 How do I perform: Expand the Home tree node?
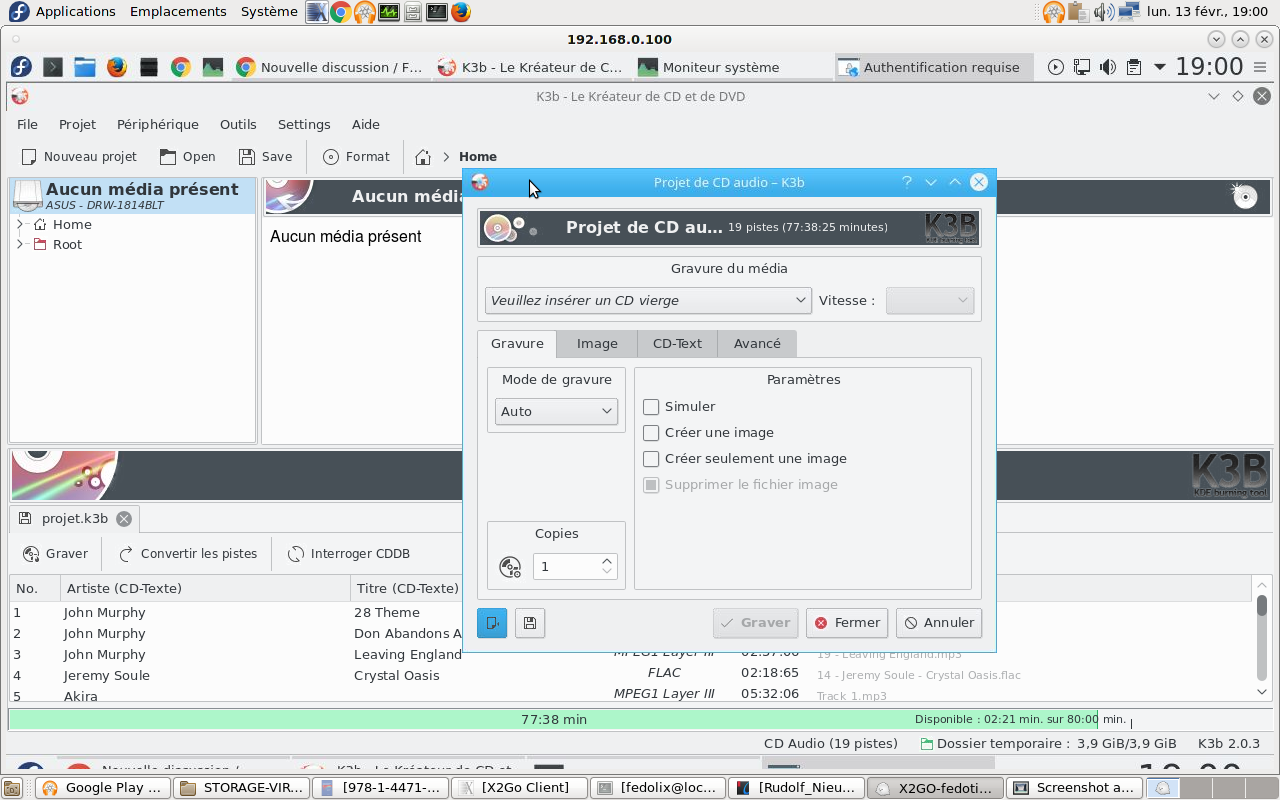tap(20, 225)
